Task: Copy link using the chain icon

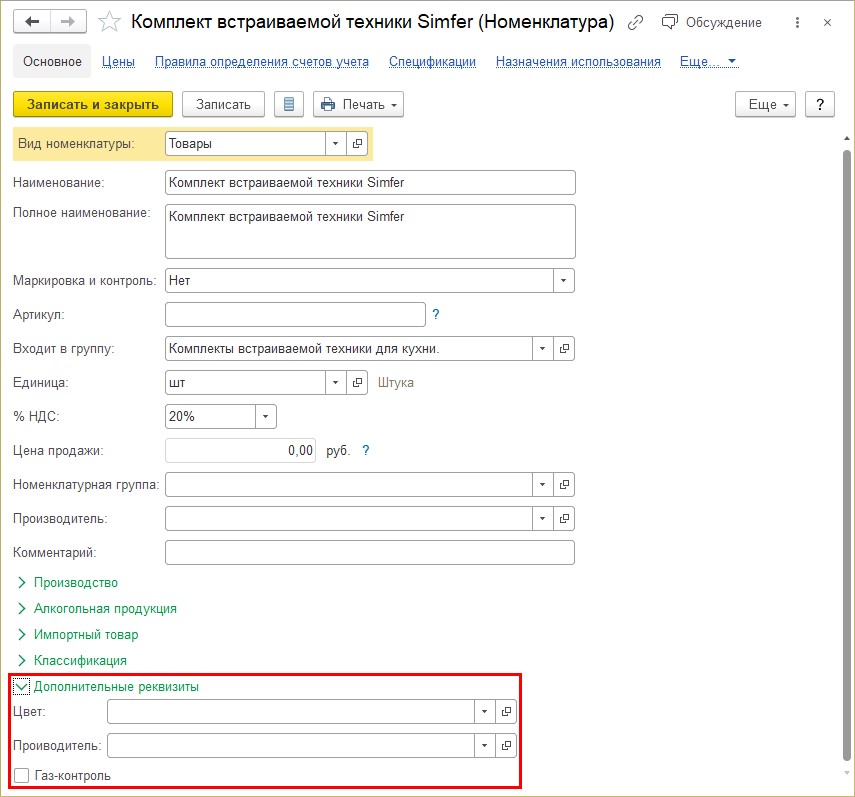Action: tap(636, 22)
